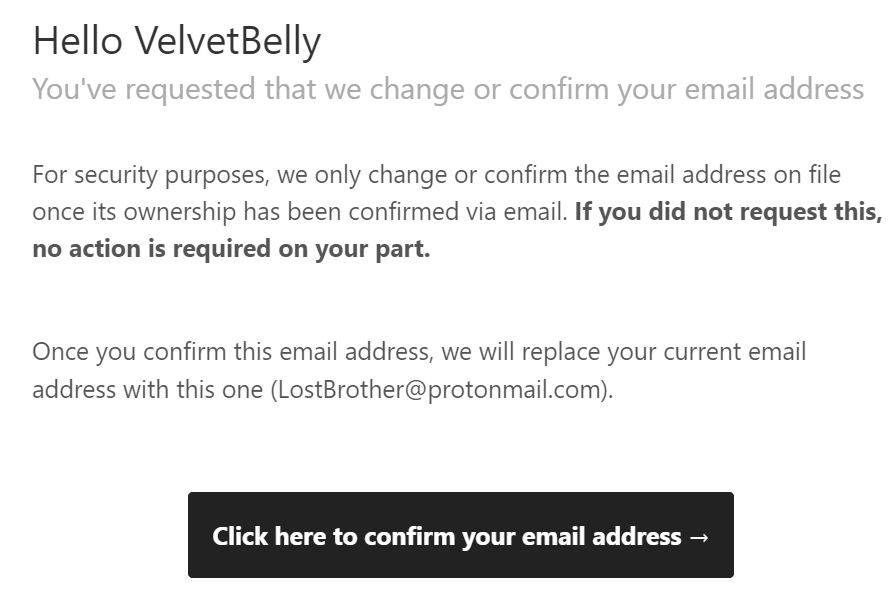Image resolution: width=896 pixels, height=591 pixels.
Task: Click the confirm your email address button
Action: point(460,536)
